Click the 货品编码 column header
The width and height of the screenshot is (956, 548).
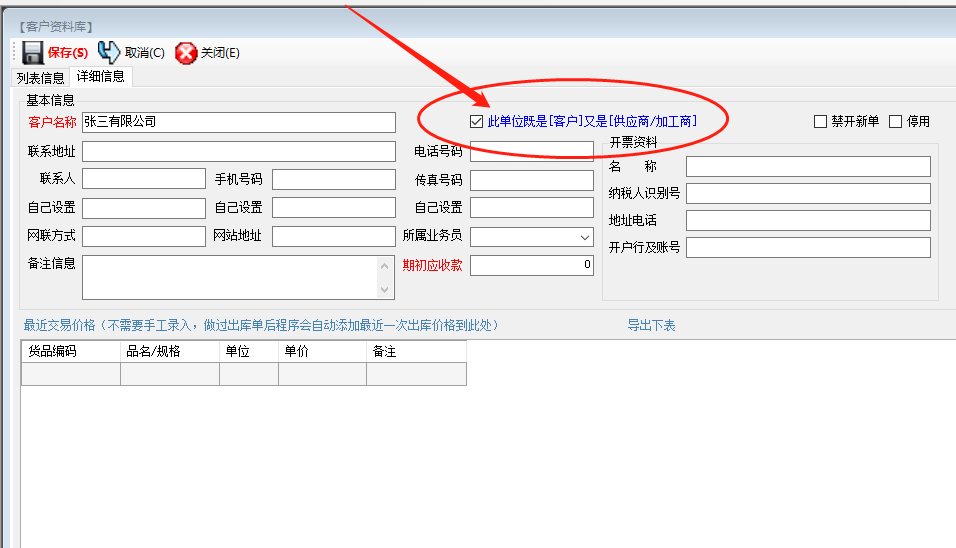click(x=71, y=352)
